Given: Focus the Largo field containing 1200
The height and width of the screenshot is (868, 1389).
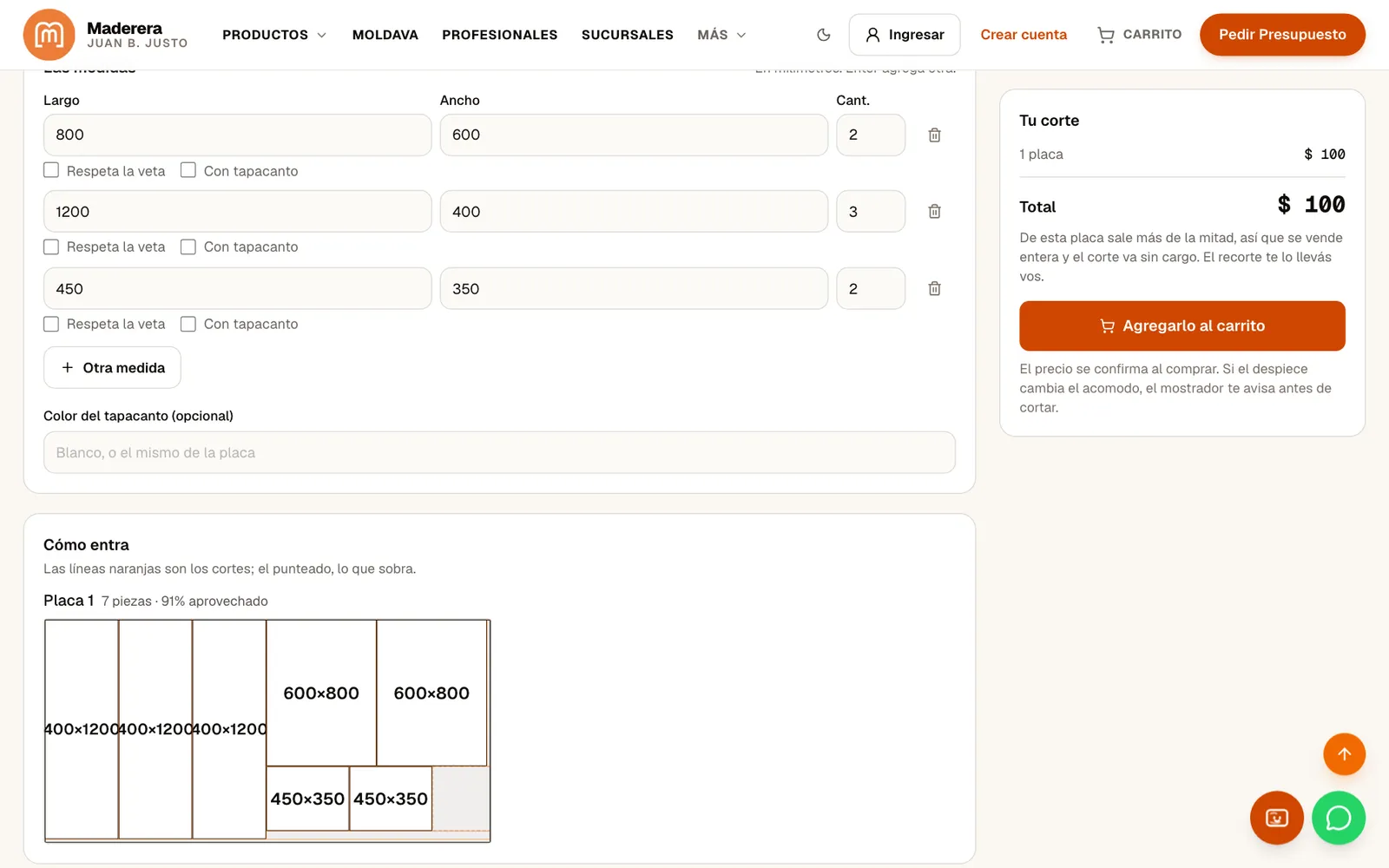Looking at the screenshot, I should point(237,212).
